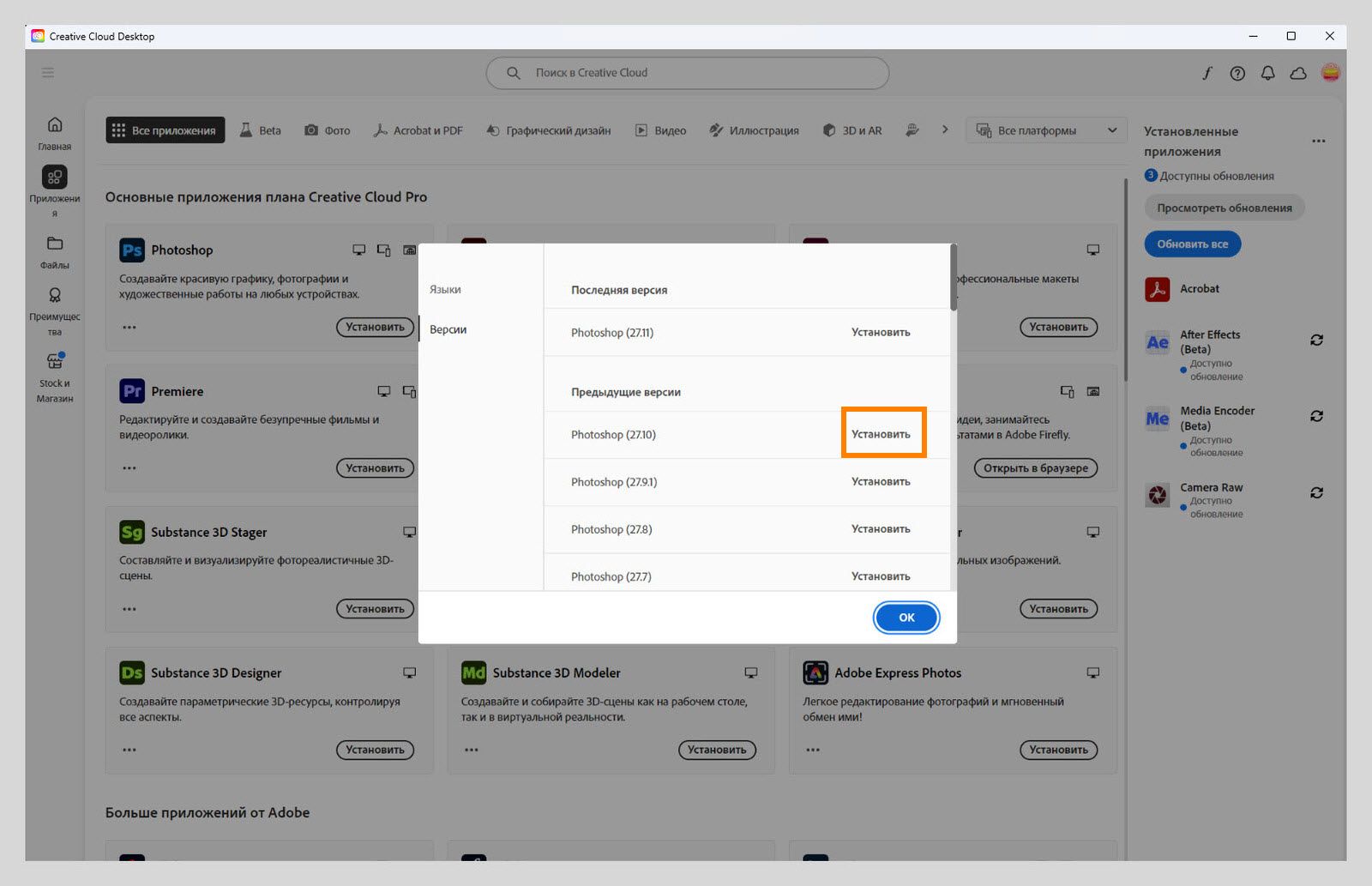Image resolution: width=1372 pixels, height=886 pixels.
Task: Click the versions dialog scrollbar
Action: point(954,277)
